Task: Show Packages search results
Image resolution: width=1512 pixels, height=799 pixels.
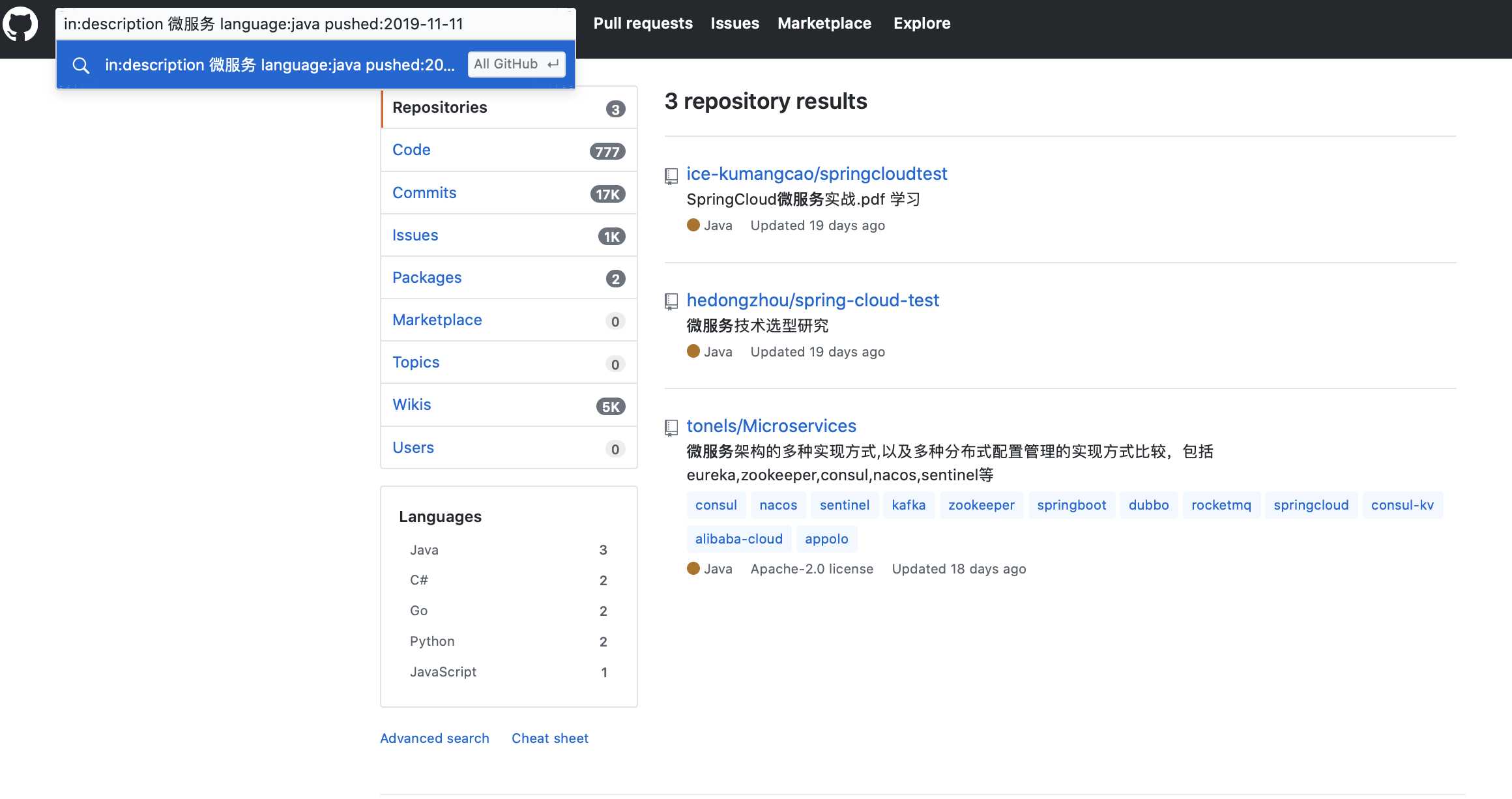Action: (x=509, y=278)
